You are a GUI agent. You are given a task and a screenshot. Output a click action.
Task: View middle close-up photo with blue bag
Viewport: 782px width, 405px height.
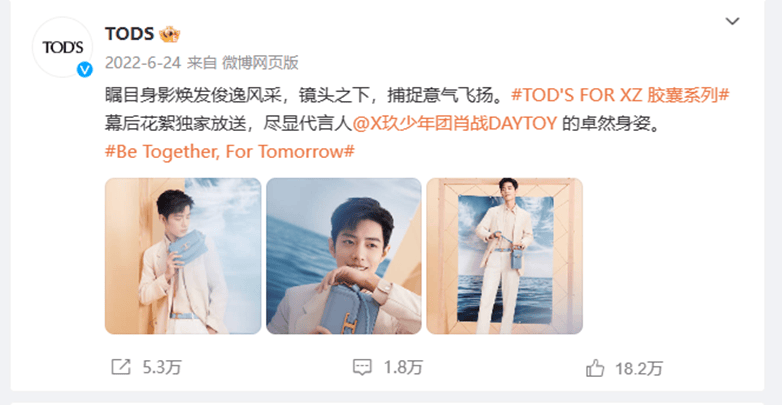[x=344, y=256]
